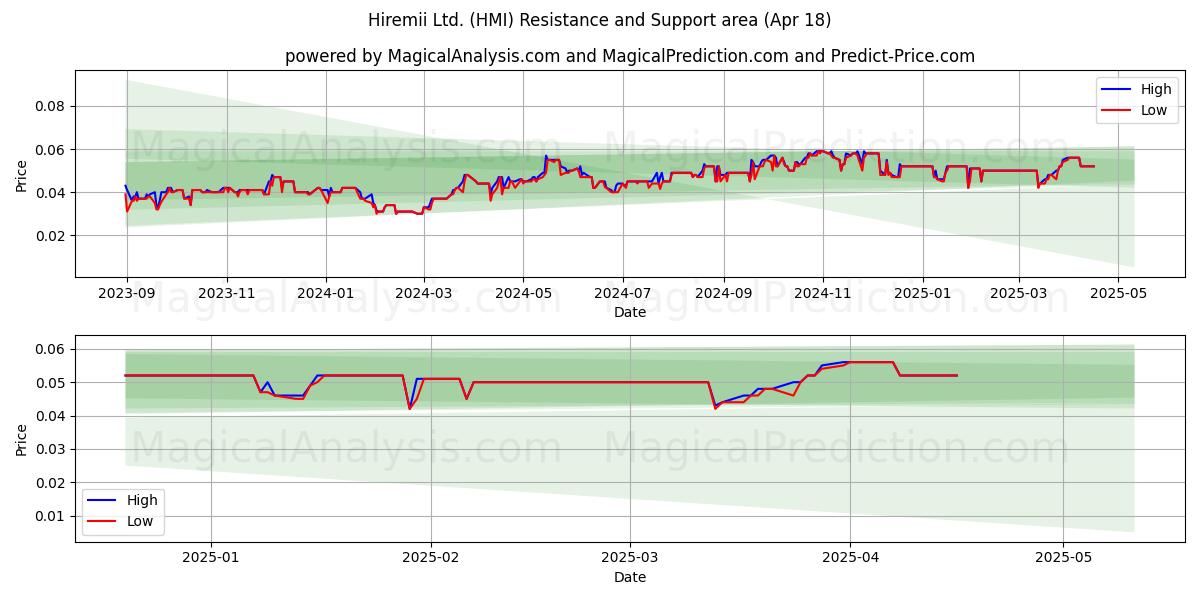
Task: Click the '2025-05' tick label on upper axis
Action: pyautogui.click(x=1119, y=294)
